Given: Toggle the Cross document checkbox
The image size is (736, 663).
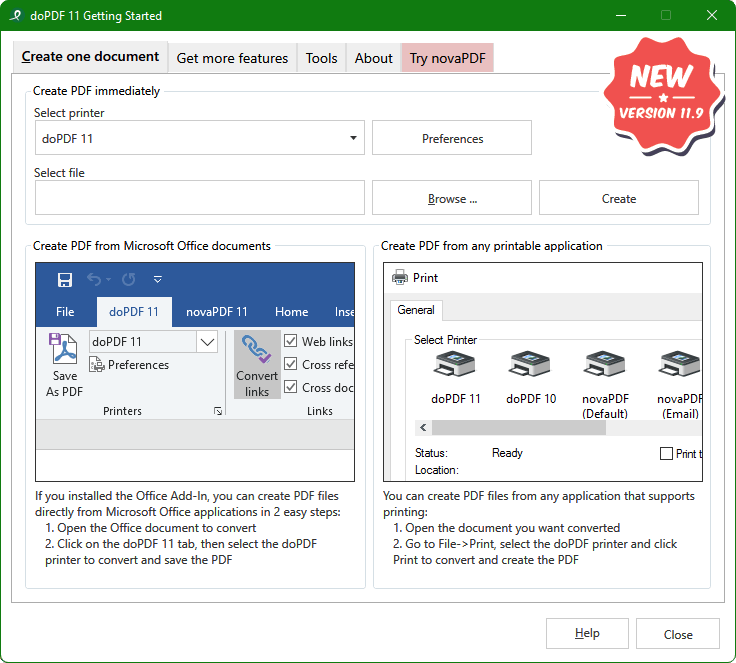Looking at the screenshot, I should point(291,387).
